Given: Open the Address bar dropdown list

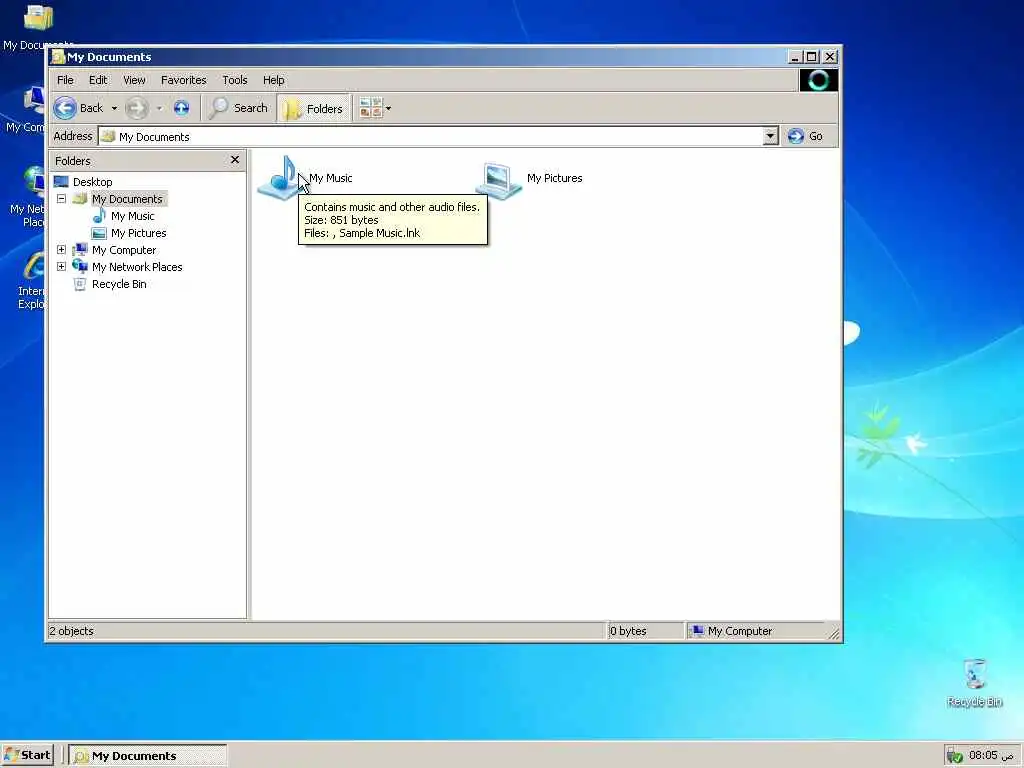Looking at the screenshot, I should (770, 136).
